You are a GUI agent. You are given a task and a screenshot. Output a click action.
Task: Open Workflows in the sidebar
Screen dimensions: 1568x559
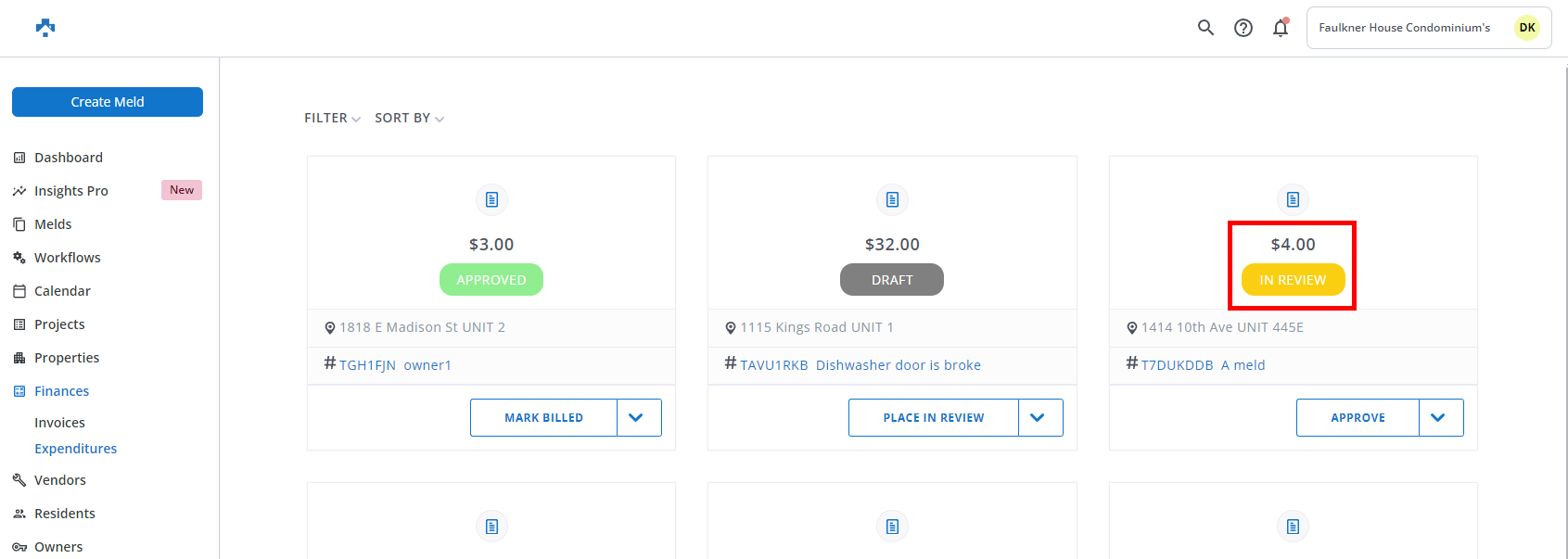point(67,258)
